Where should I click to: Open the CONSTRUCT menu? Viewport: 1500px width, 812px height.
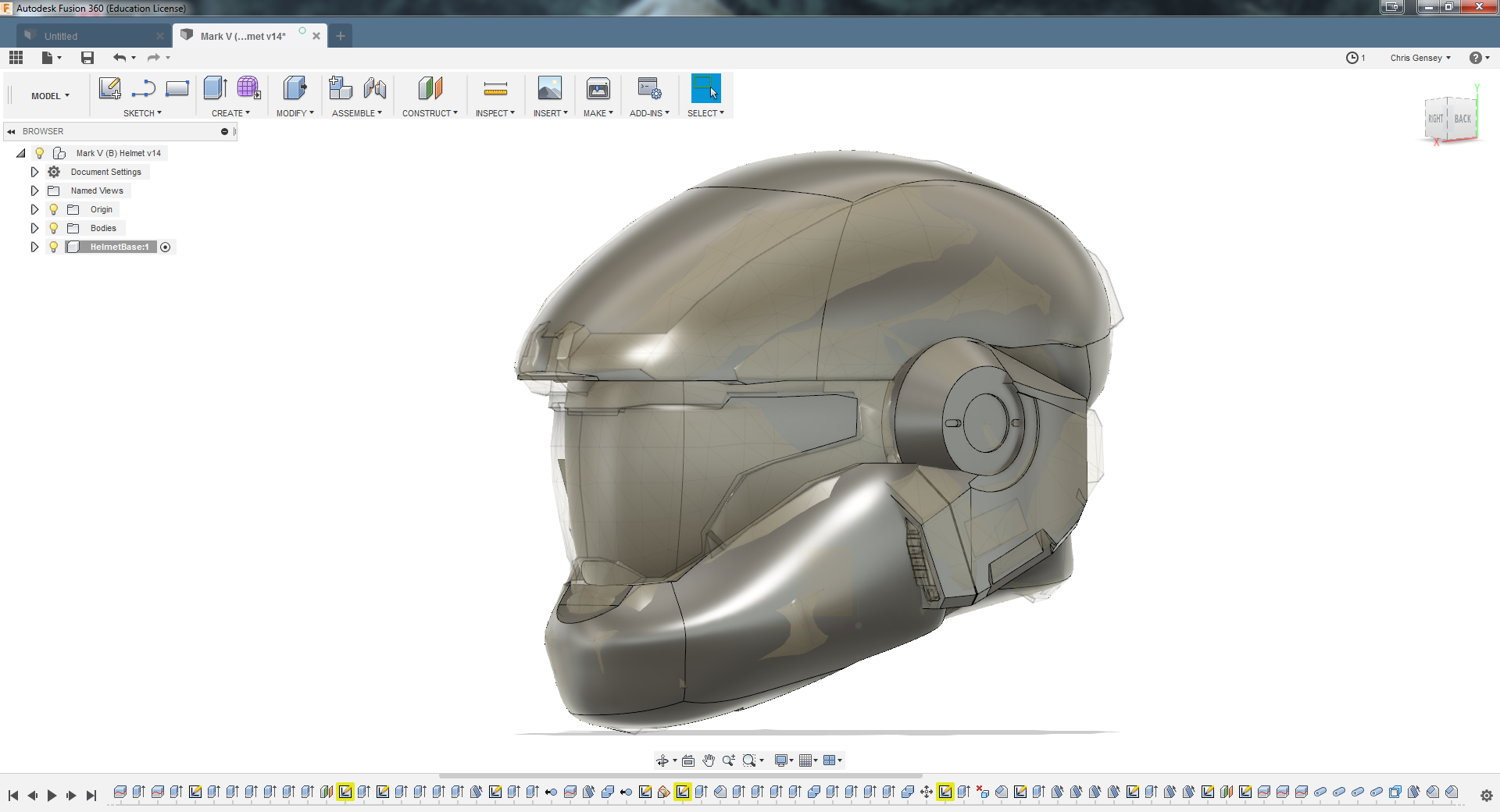coord(430,113)
